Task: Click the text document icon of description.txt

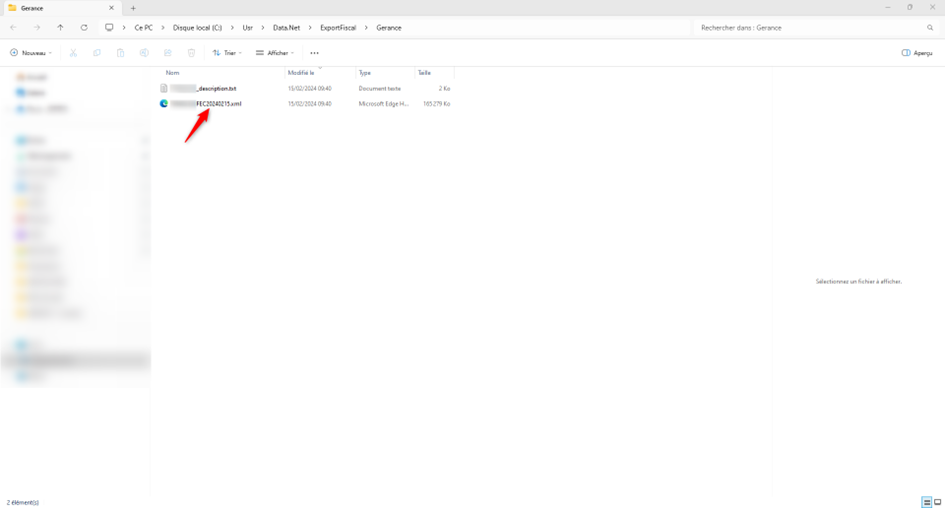Action: 163,88
